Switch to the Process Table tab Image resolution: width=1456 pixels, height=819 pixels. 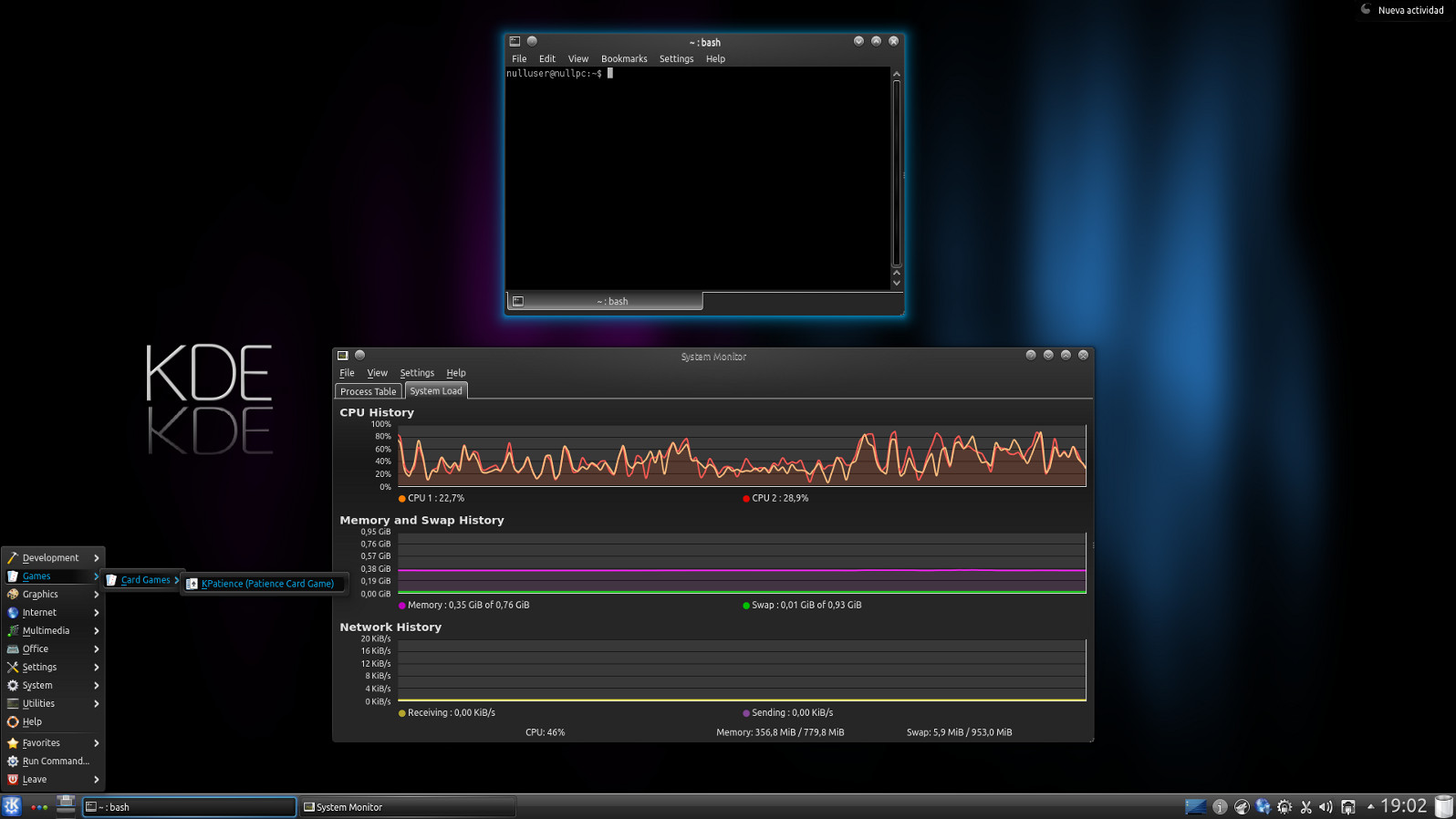coord(369,391)
